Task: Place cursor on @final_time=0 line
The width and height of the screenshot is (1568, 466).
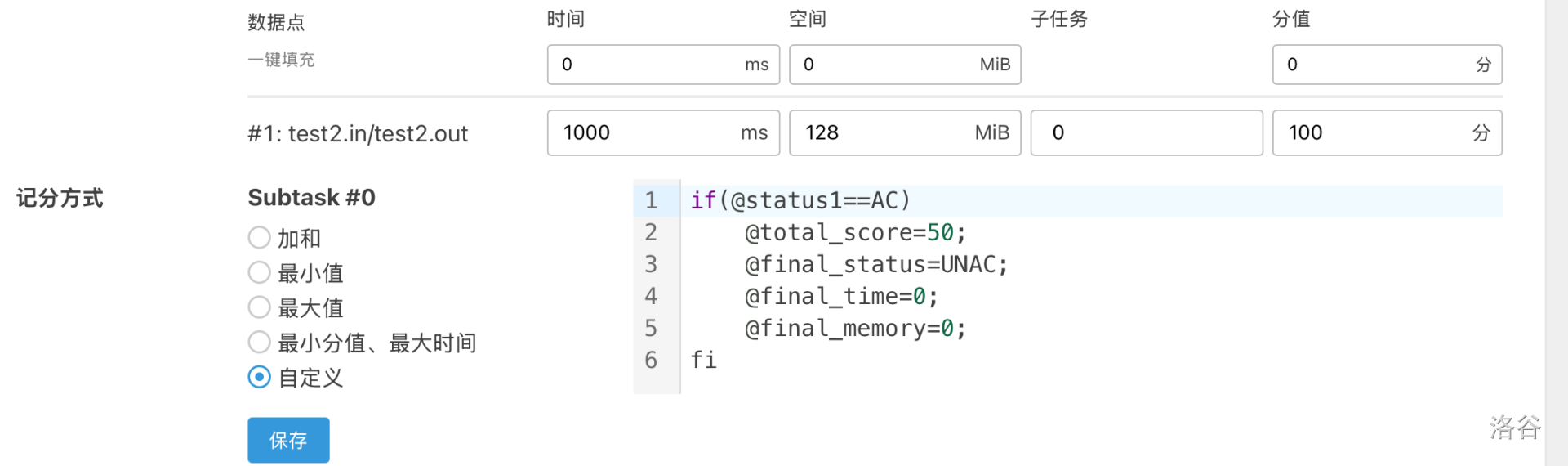Action: click(841, 297)
